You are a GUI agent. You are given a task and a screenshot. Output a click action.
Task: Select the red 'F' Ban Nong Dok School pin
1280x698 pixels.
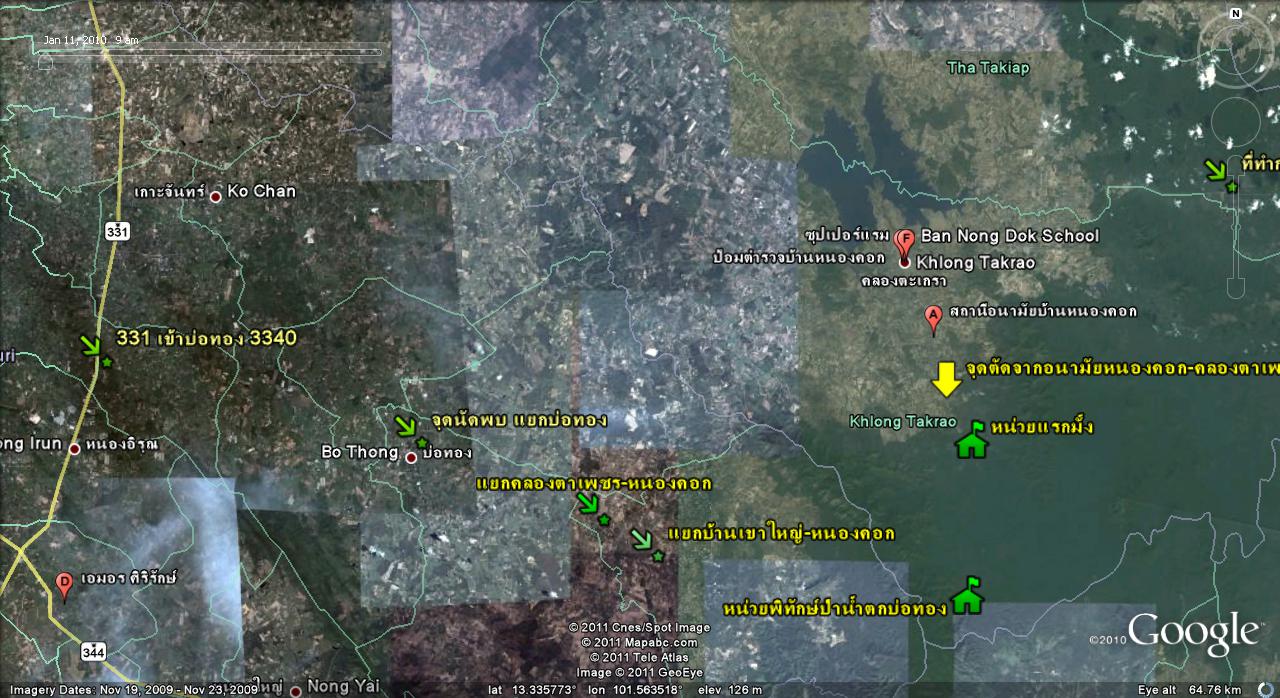point(905,242)
